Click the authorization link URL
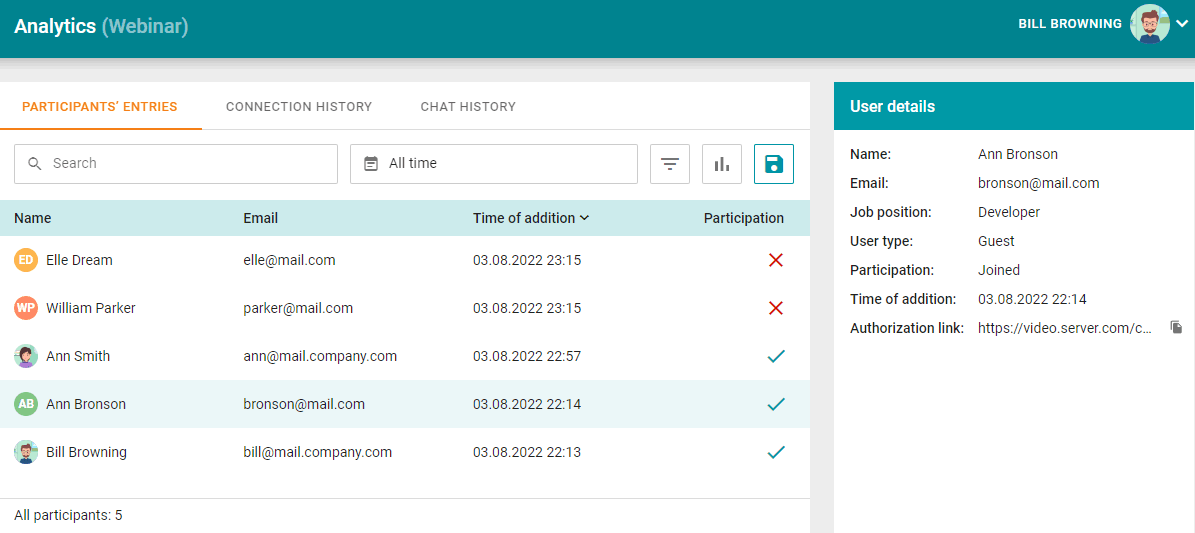Viewport: 1195px width, 533px height. click(1064, 327)
